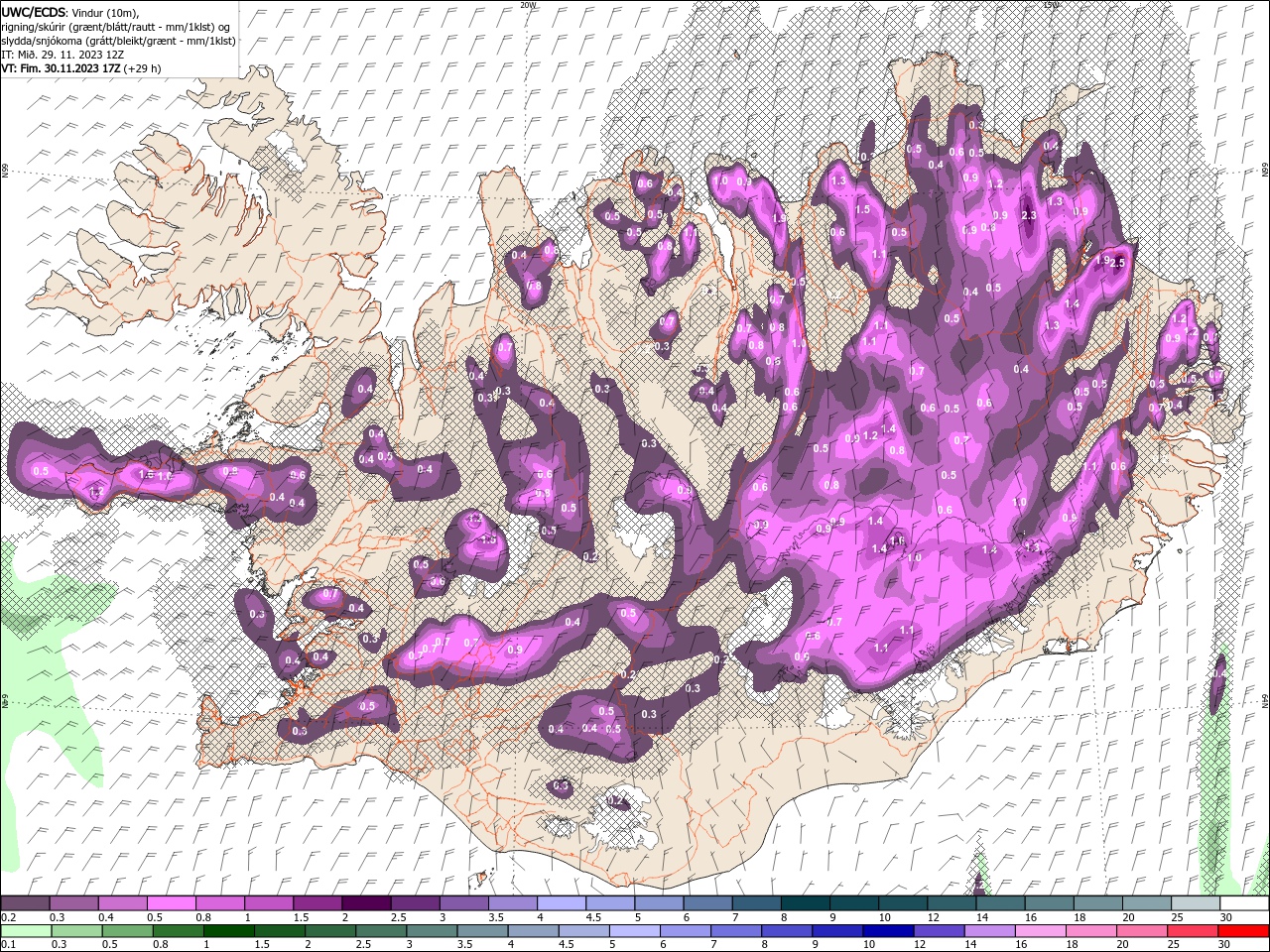Click the white 30 swatch in upper legend row
The image size is (1270, 952).
click(x=1245, y=903)
